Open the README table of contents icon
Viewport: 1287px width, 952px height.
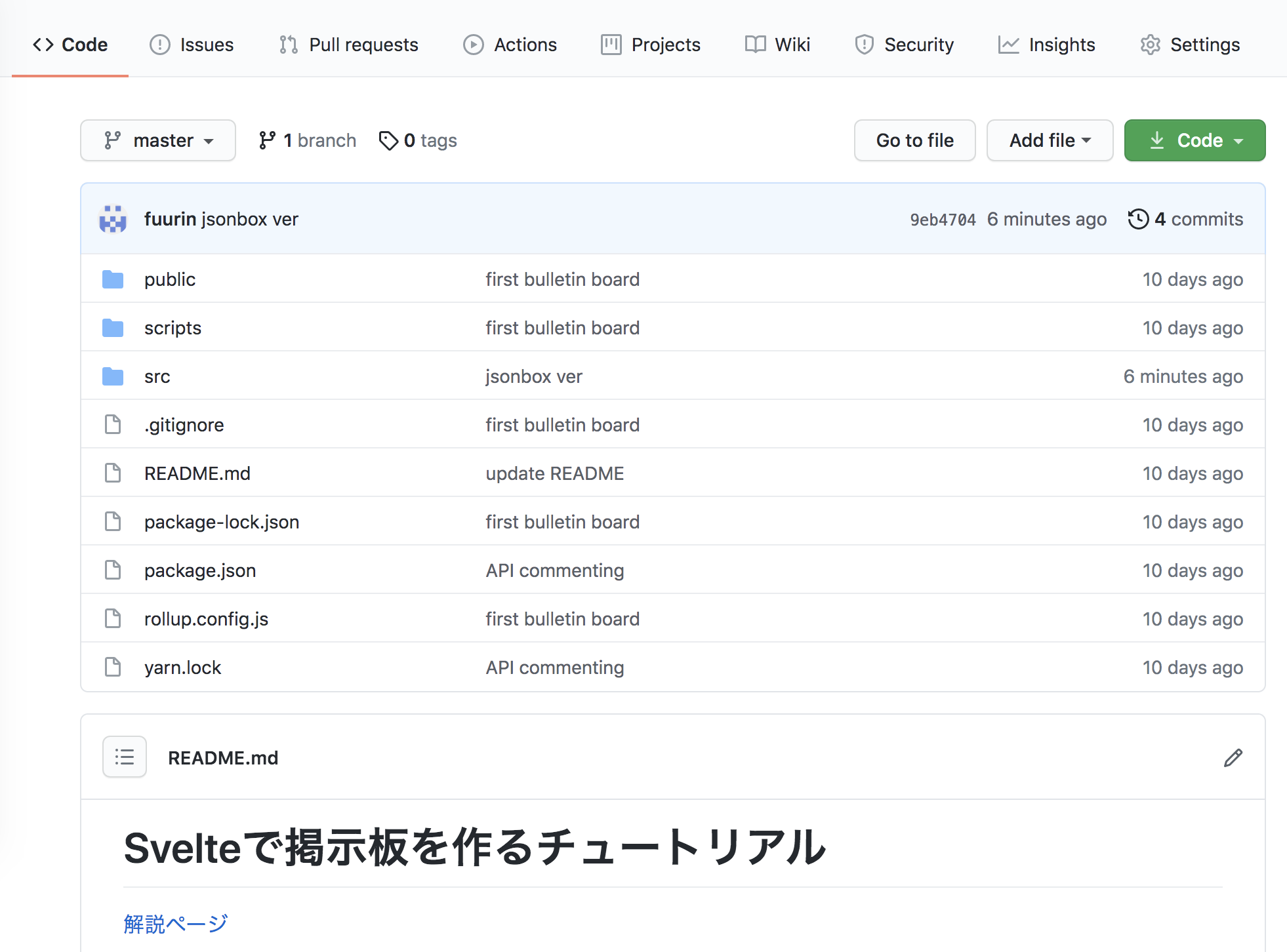tap(125, 757)
